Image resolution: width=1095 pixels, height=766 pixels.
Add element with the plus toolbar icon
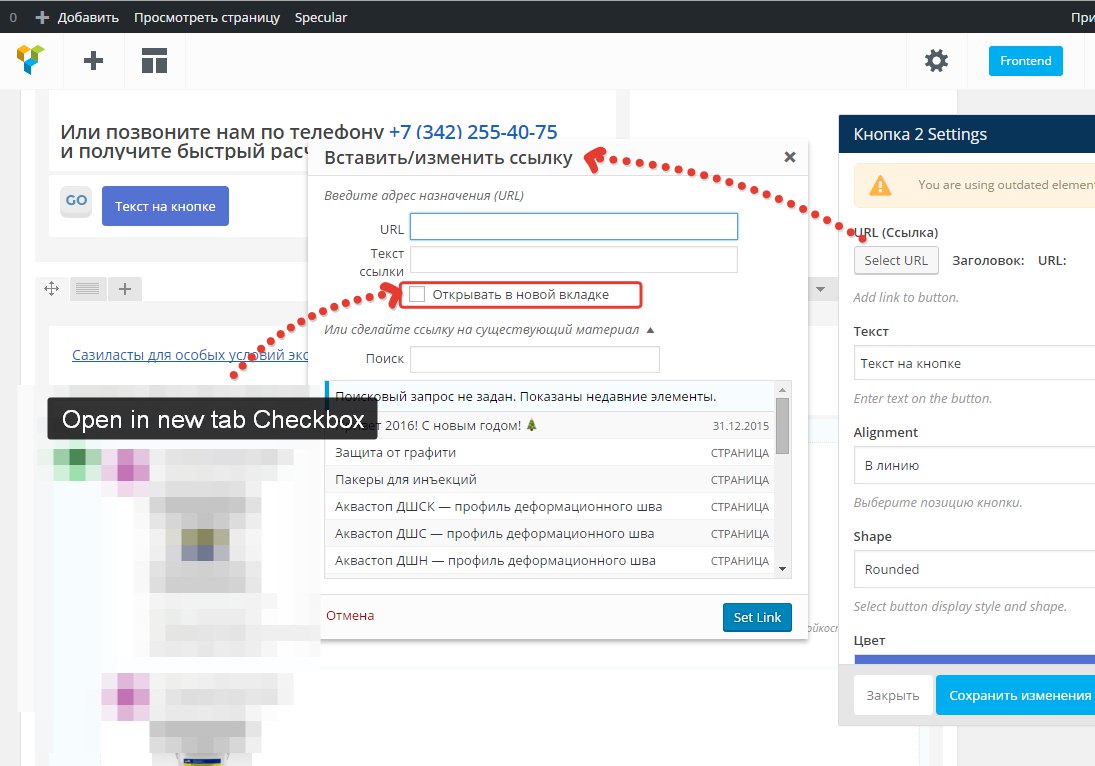coord(93,61)
